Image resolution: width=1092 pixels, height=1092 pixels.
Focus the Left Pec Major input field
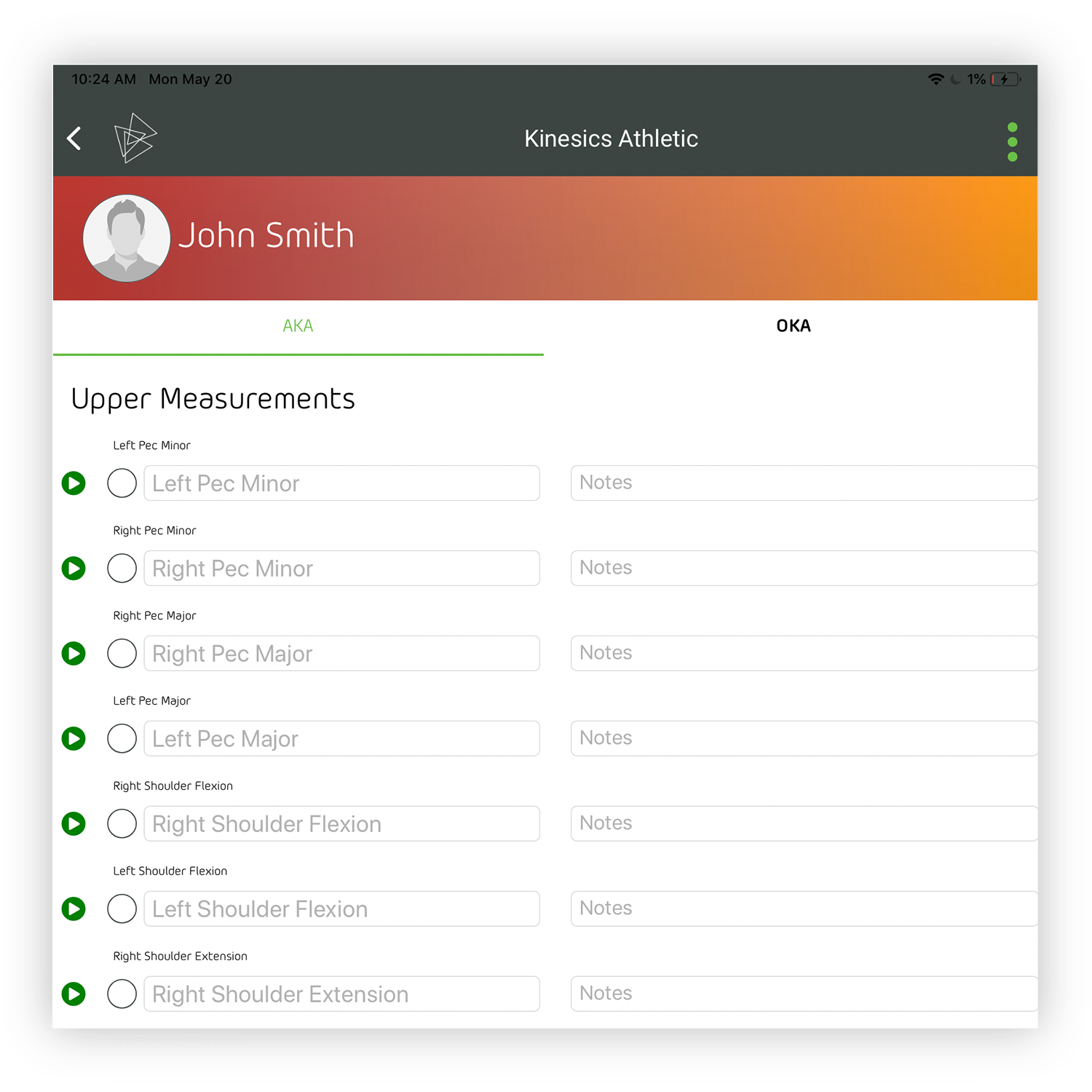(341, 738)
